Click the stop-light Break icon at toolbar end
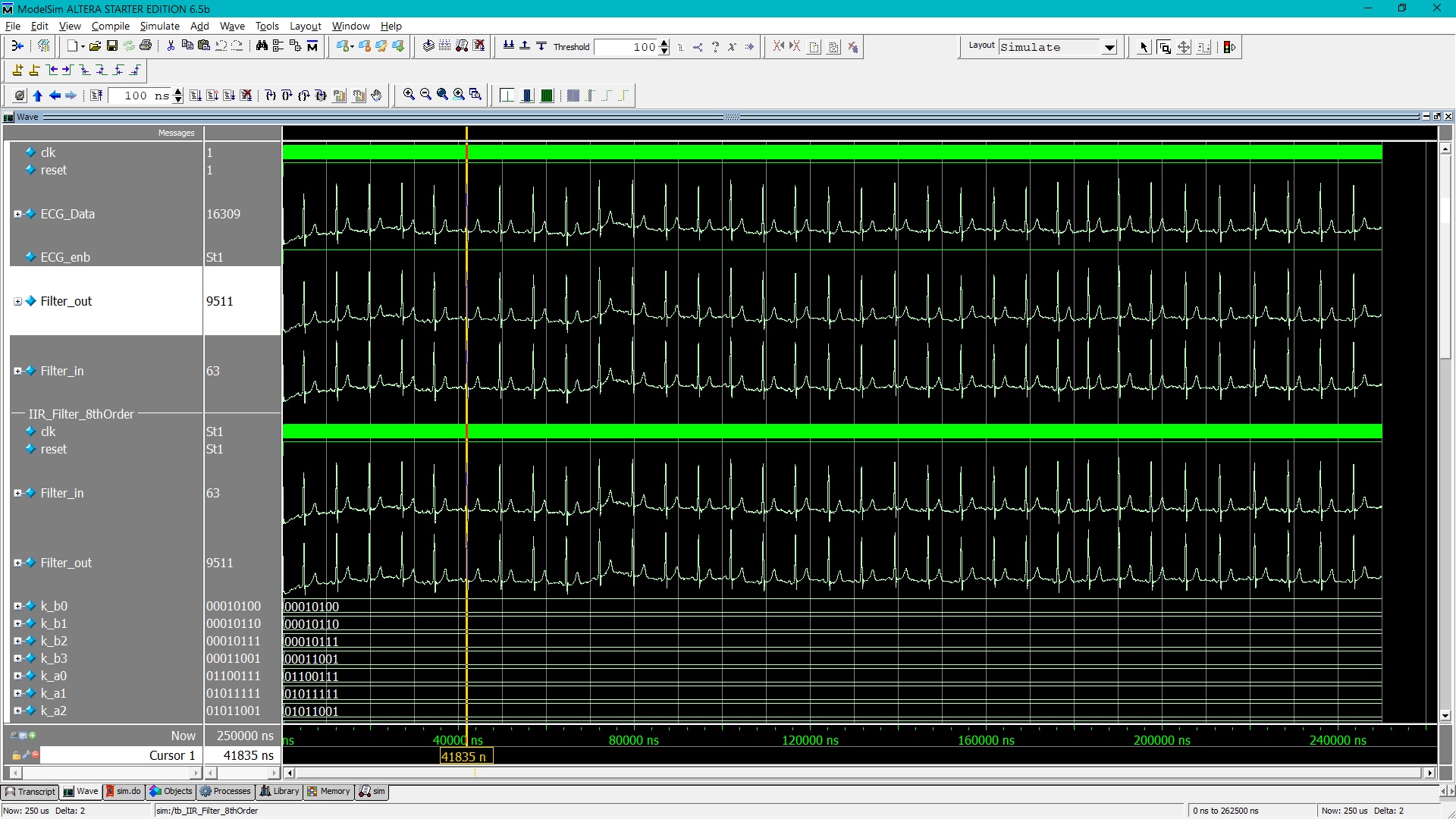The image size is (1456, 819). (x=1229, y=47)
